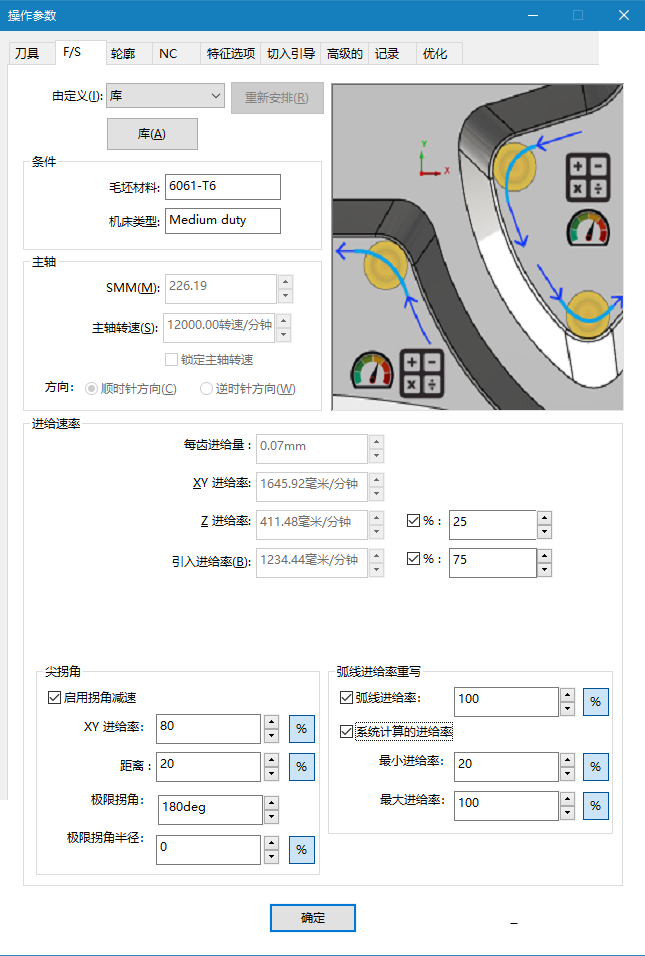Decrease XY 进给率 1645.92 with down arrow
Screen dimensions: 645x956
pos(376,494)
